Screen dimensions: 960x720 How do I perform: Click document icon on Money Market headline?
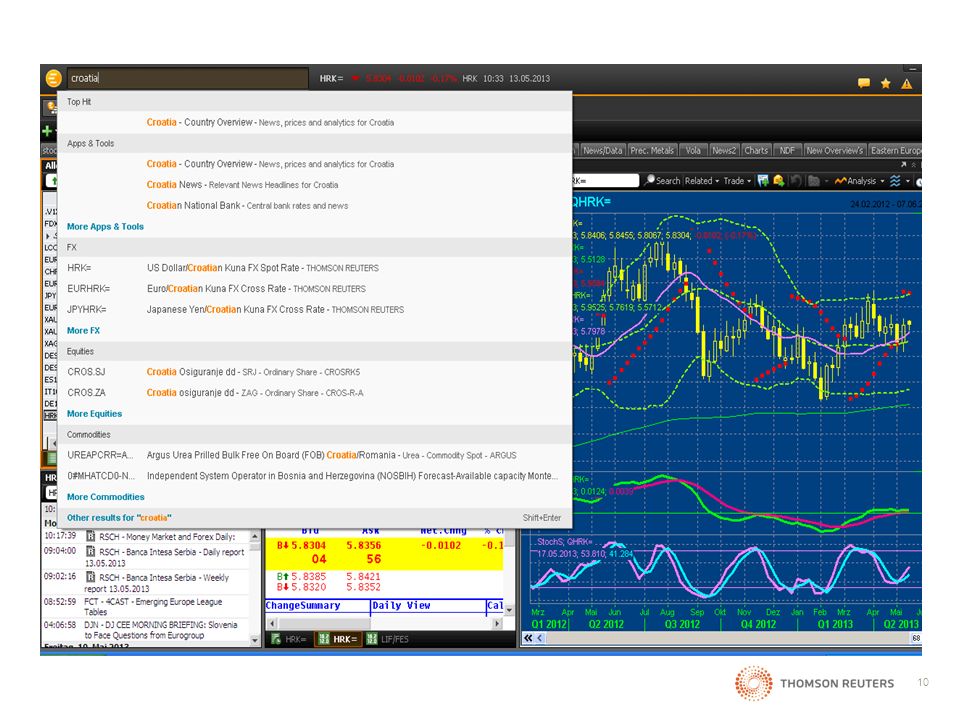click(x=91, y=536)
